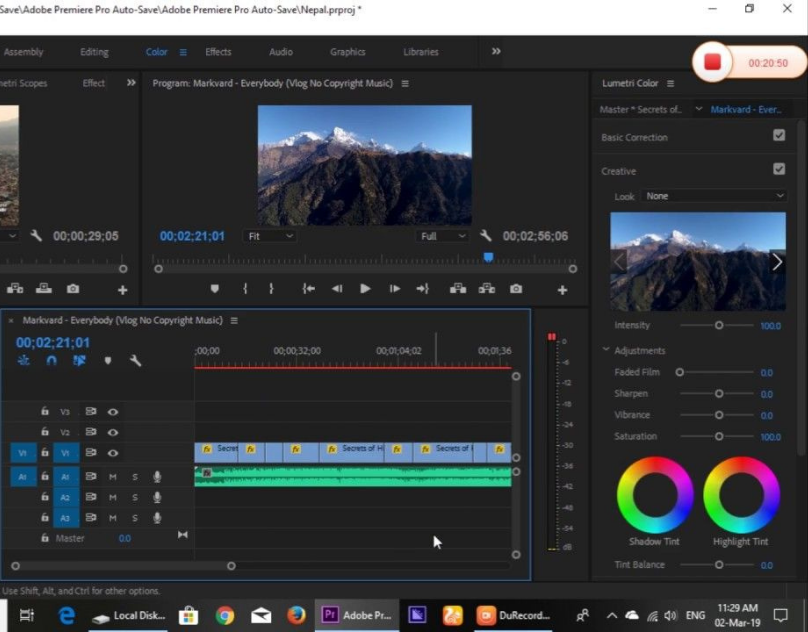
Task: Click the Add Marker button in Program monitor
Action: (x=214, y=289)
